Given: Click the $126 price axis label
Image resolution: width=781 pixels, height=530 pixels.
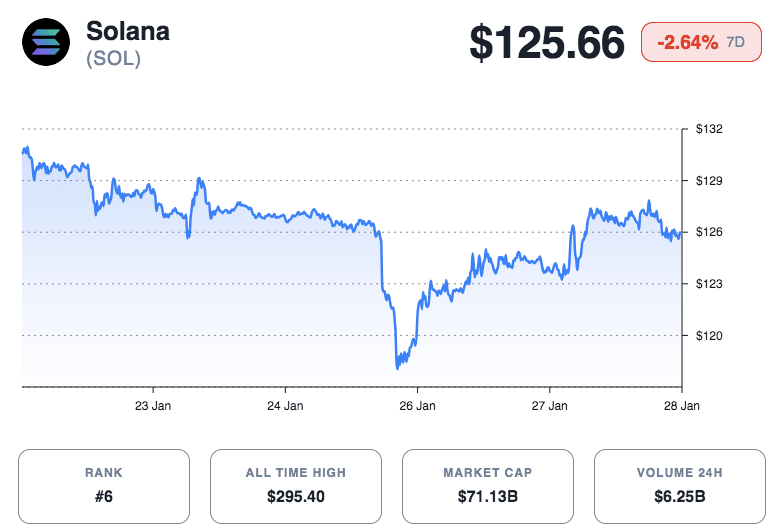Looking at the screenshot, I should 709,232.
